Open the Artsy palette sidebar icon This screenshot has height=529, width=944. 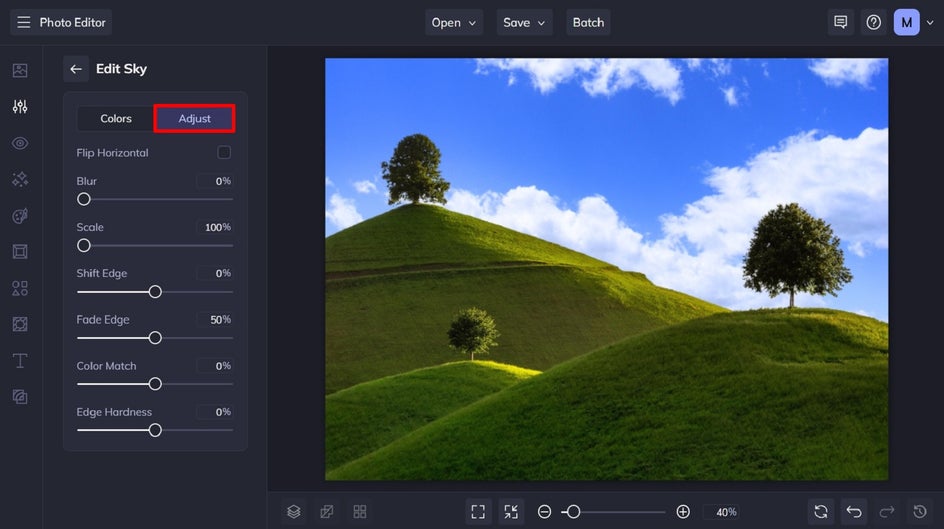20,215
